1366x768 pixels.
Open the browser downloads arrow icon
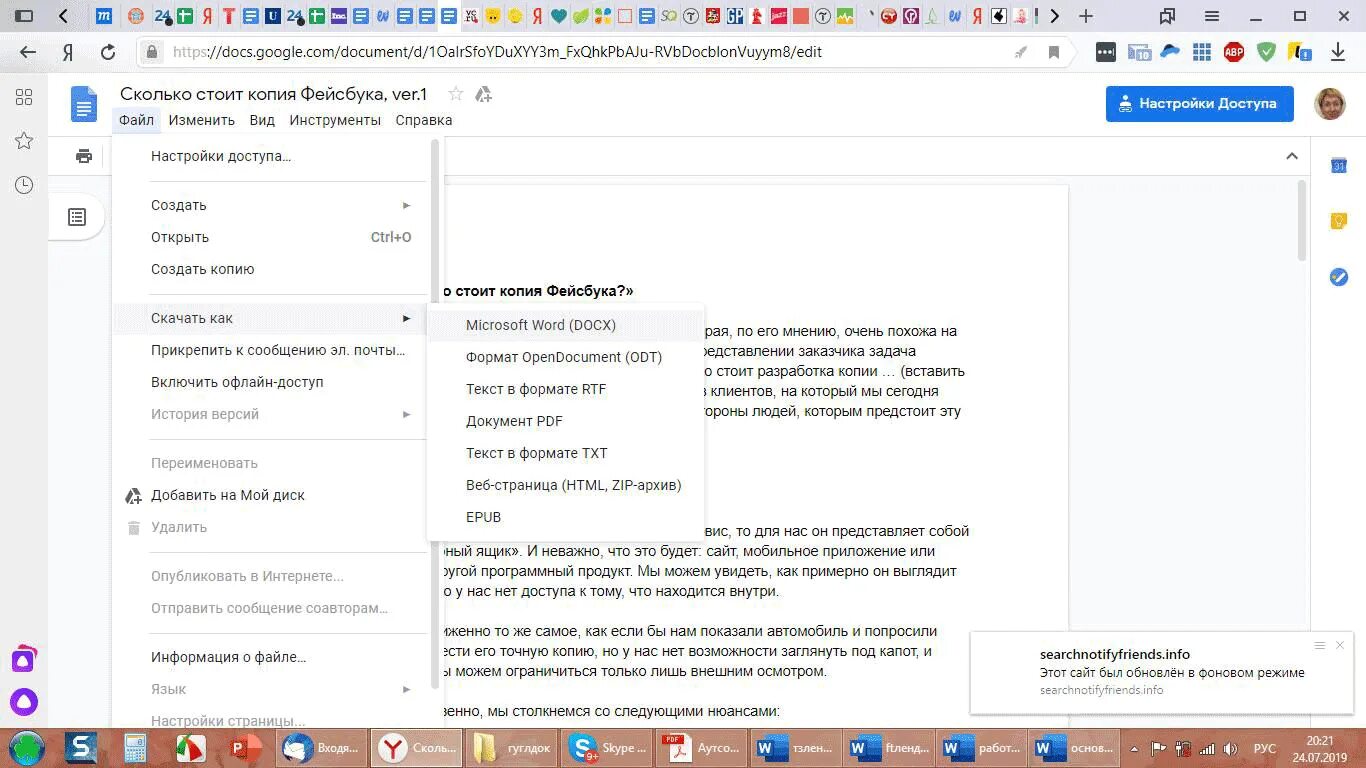click(1338, 52)
